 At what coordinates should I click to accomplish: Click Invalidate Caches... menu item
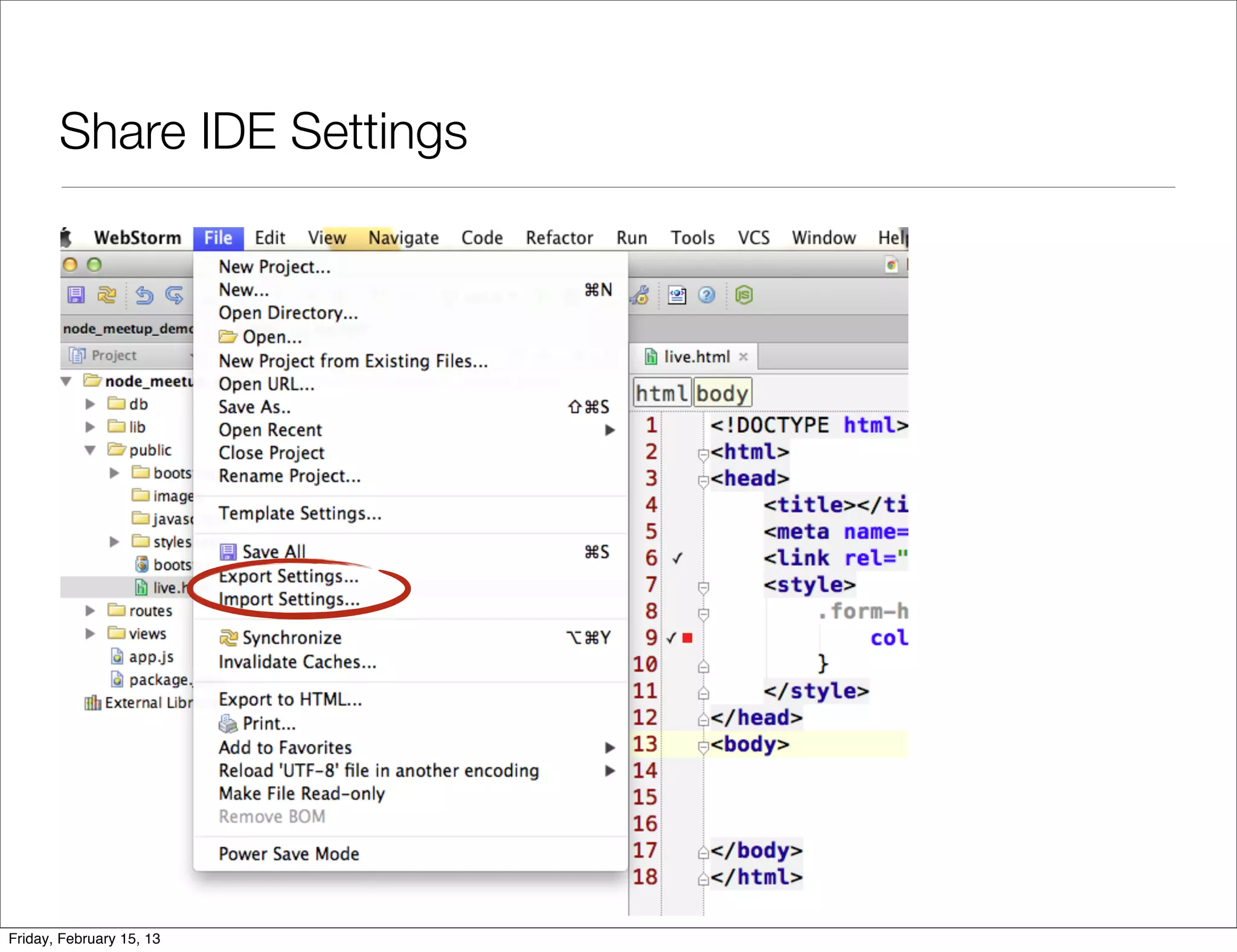tap(411, 662)
